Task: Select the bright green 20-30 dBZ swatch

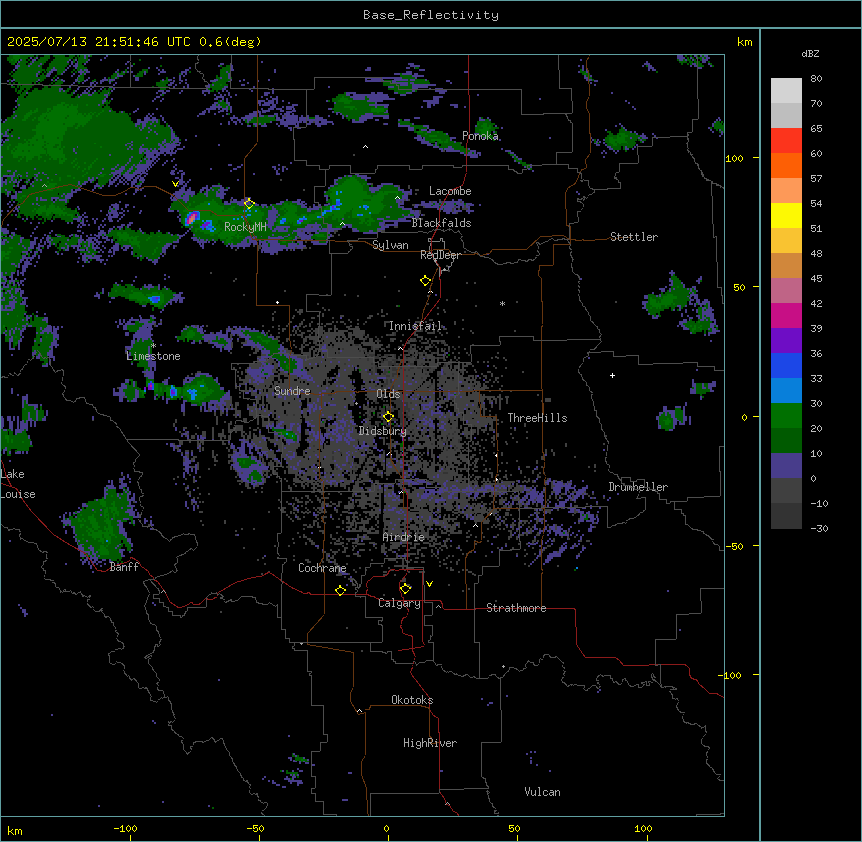Action: [786, 416]
